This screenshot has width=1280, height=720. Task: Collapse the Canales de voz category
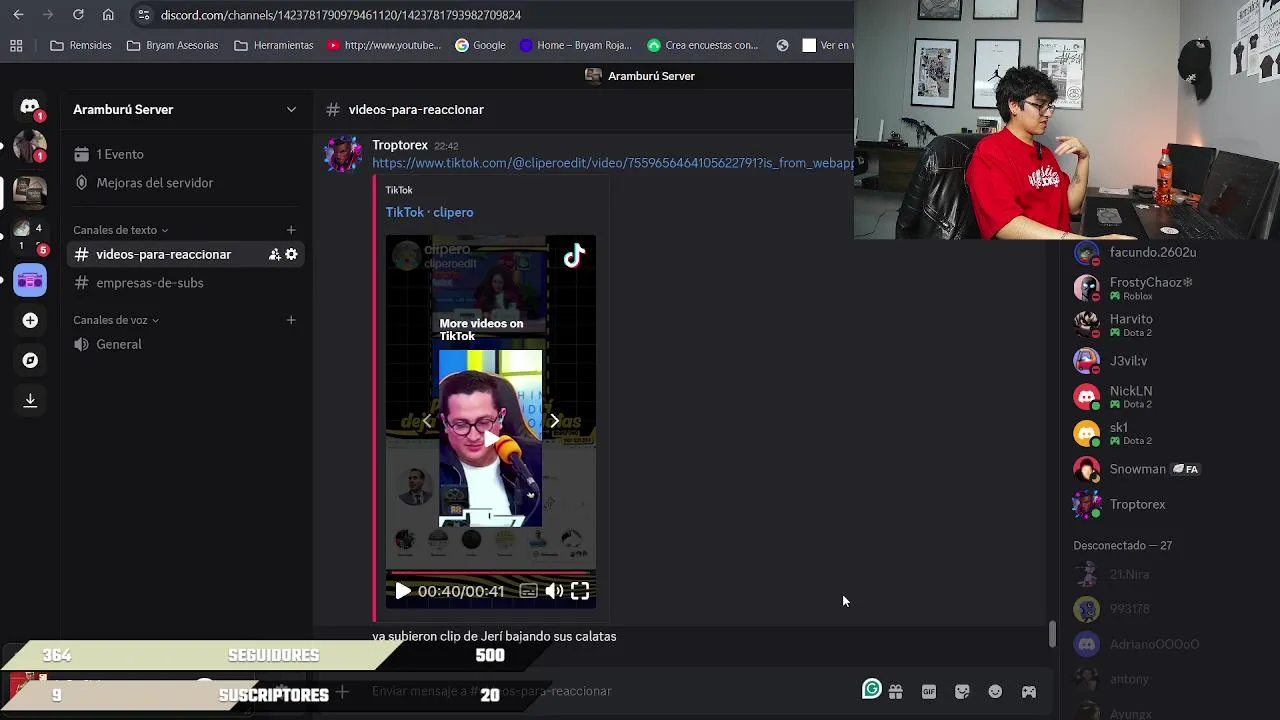tap(116, 320)
